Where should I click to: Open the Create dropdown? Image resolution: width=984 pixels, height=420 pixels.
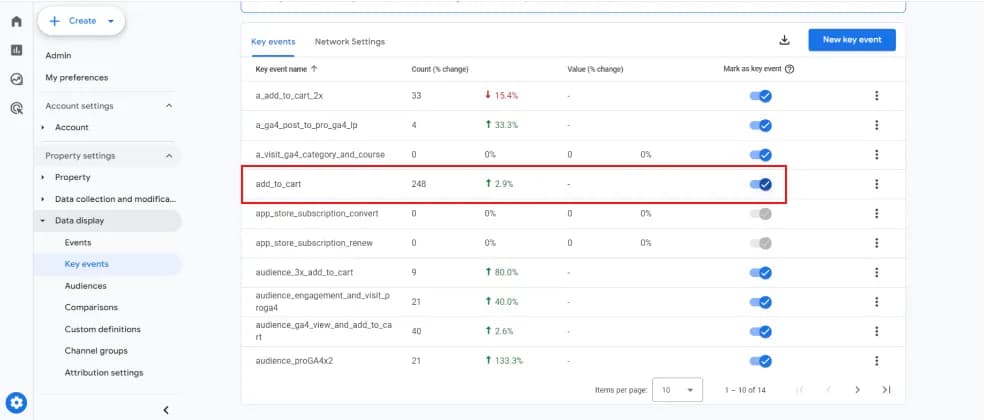[x=82, y=21]
